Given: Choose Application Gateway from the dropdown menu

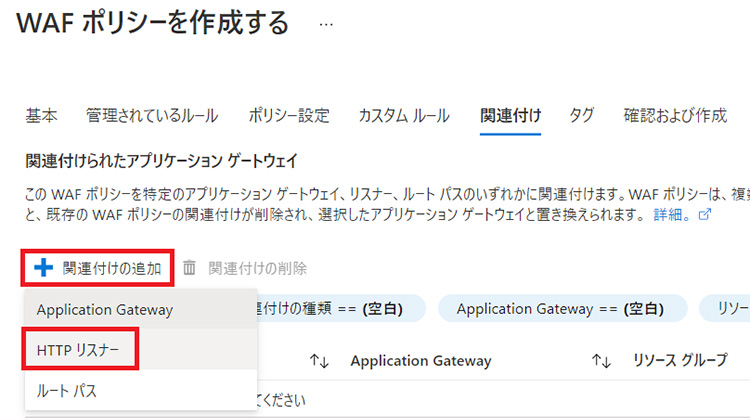Looking at the screenshot, I should coord(141,309).
